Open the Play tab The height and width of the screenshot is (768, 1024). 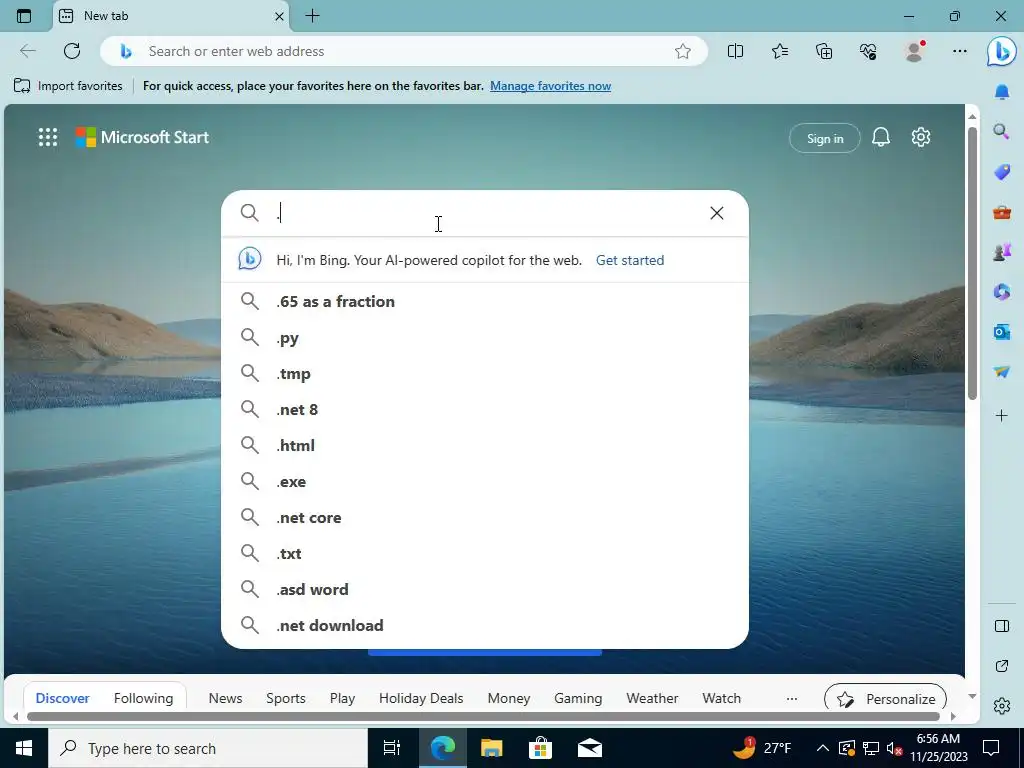point(342,698)
